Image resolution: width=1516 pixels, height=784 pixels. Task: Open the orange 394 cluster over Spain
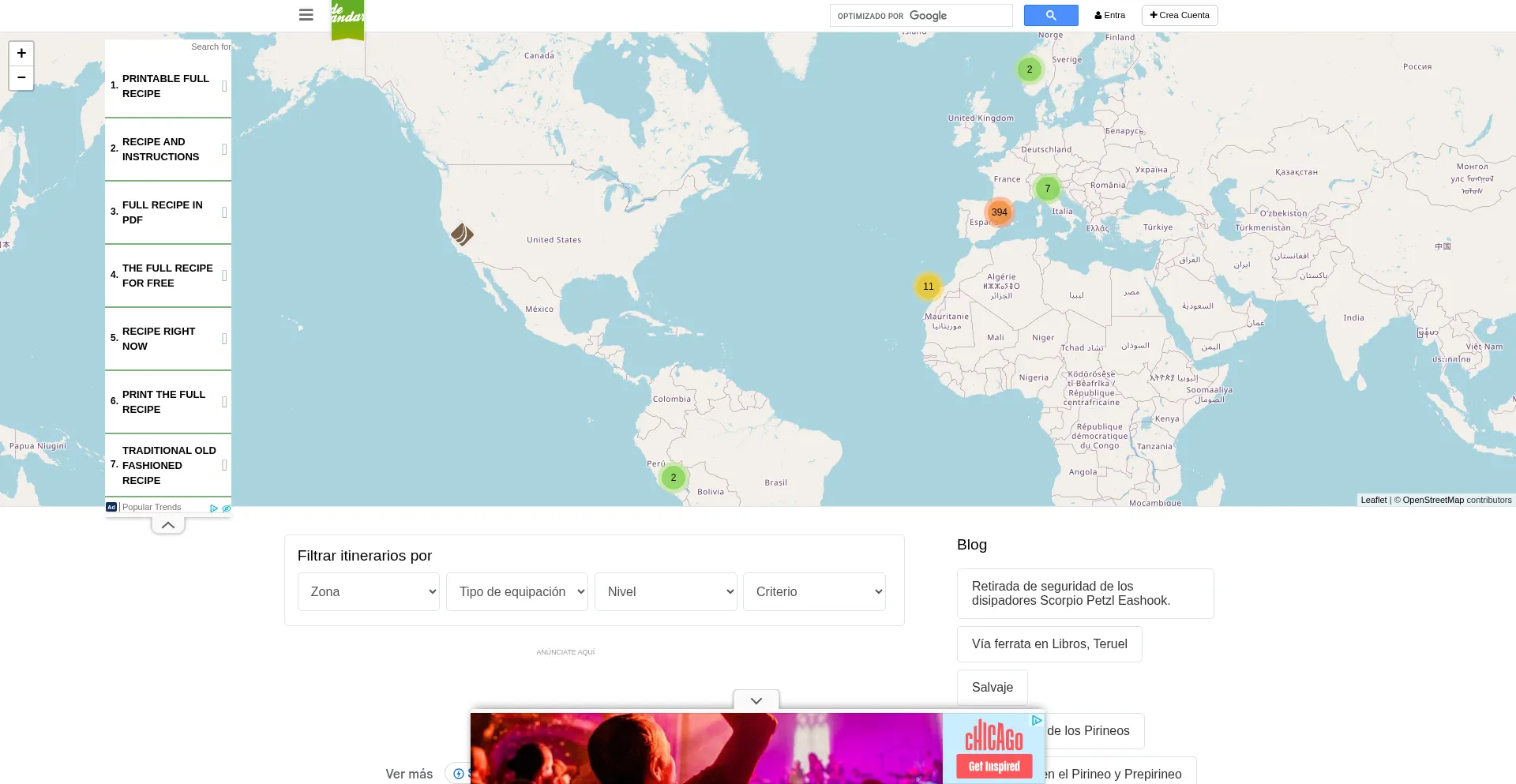click(999, 212)
